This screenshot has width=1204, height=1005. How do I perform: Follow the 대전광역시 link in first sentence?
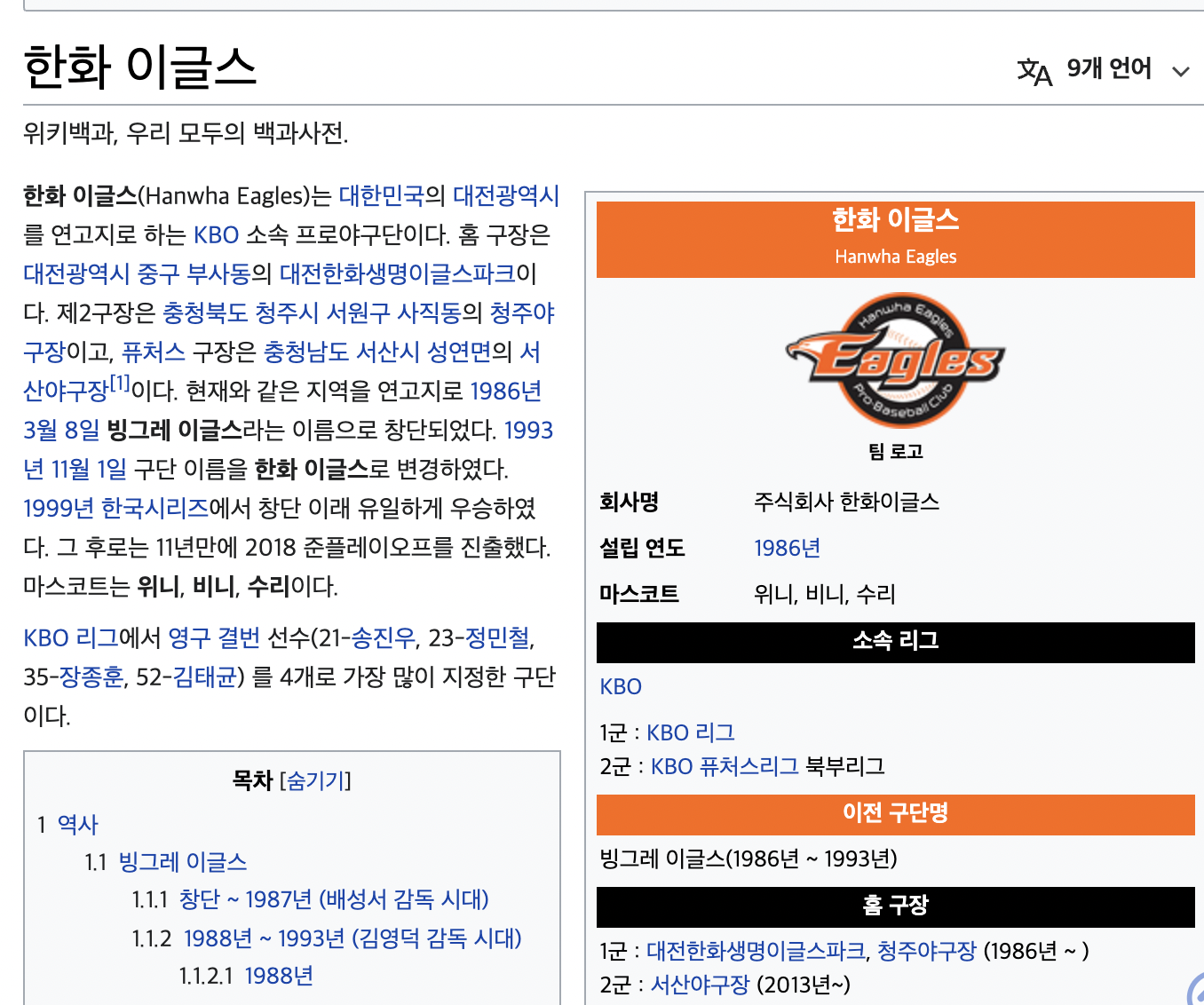point(506,195)
